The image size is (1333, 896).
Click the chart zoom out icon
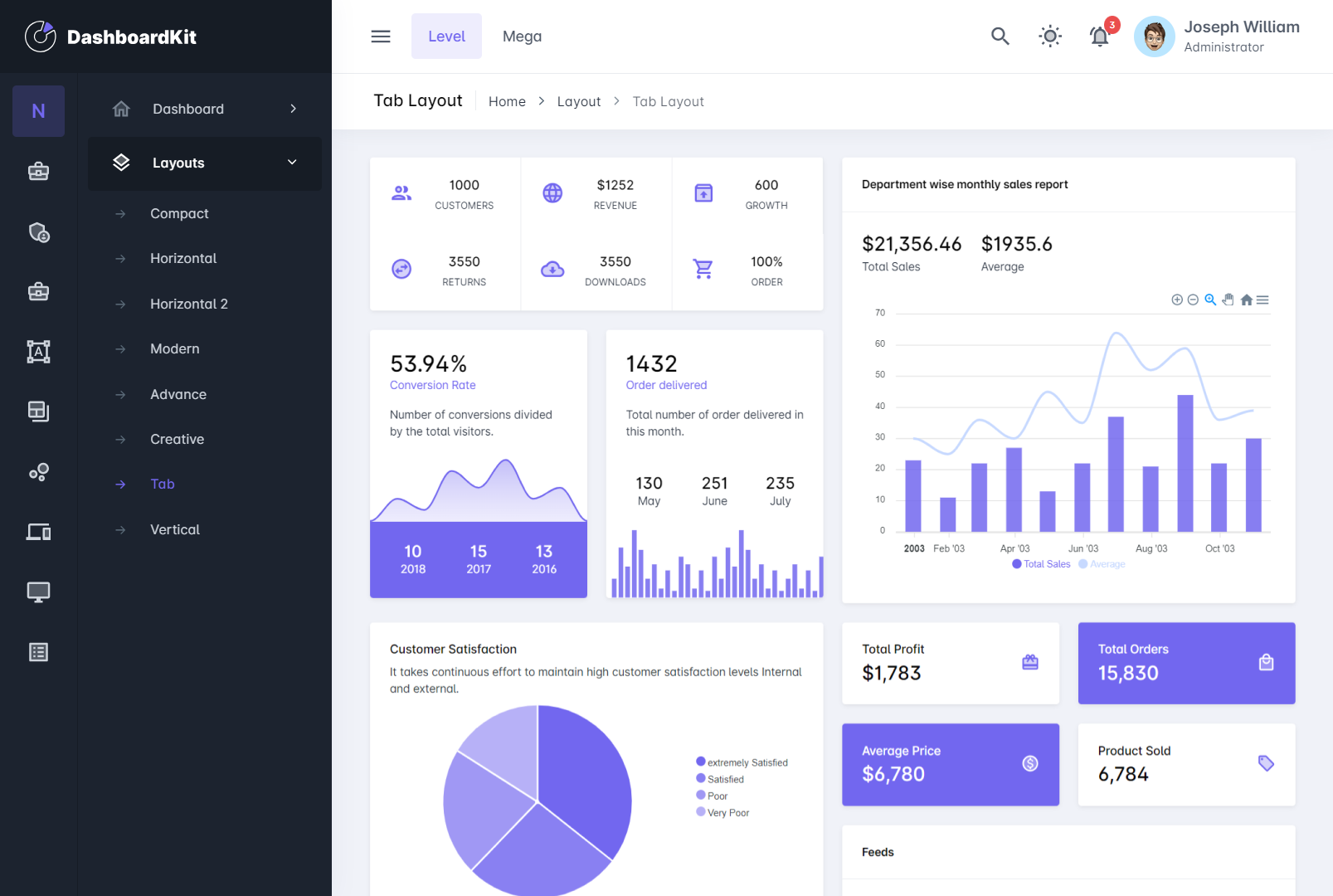[1193, 300]
